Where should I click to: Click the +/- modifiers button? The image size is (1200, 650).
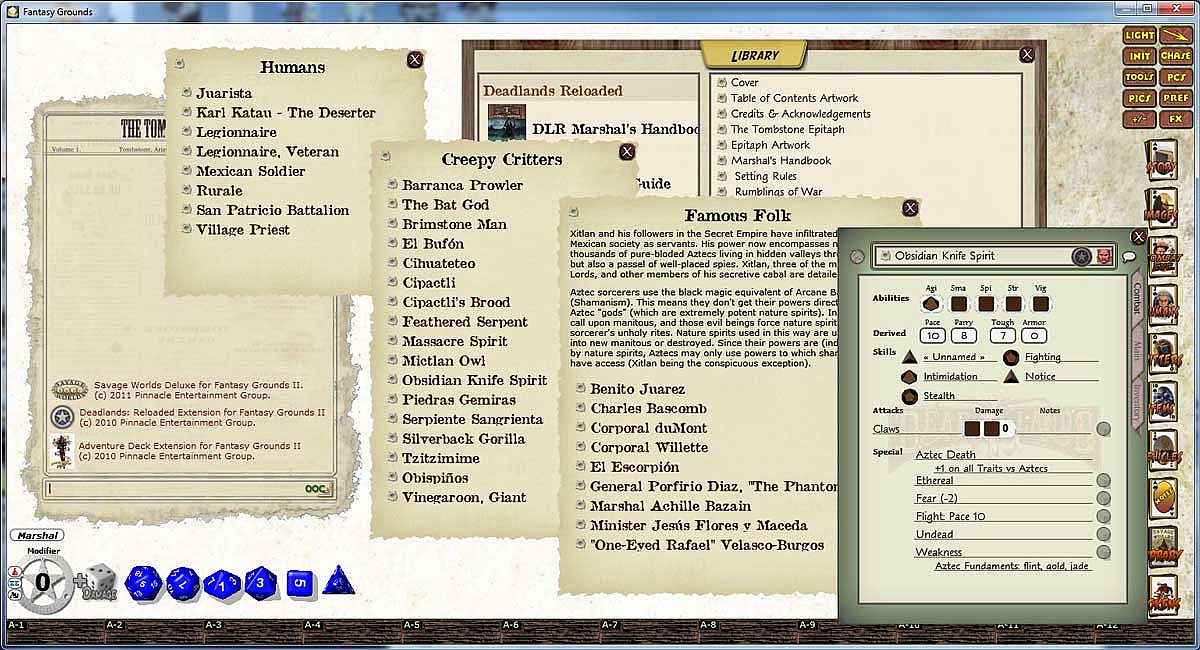[x=1139, y=119]
